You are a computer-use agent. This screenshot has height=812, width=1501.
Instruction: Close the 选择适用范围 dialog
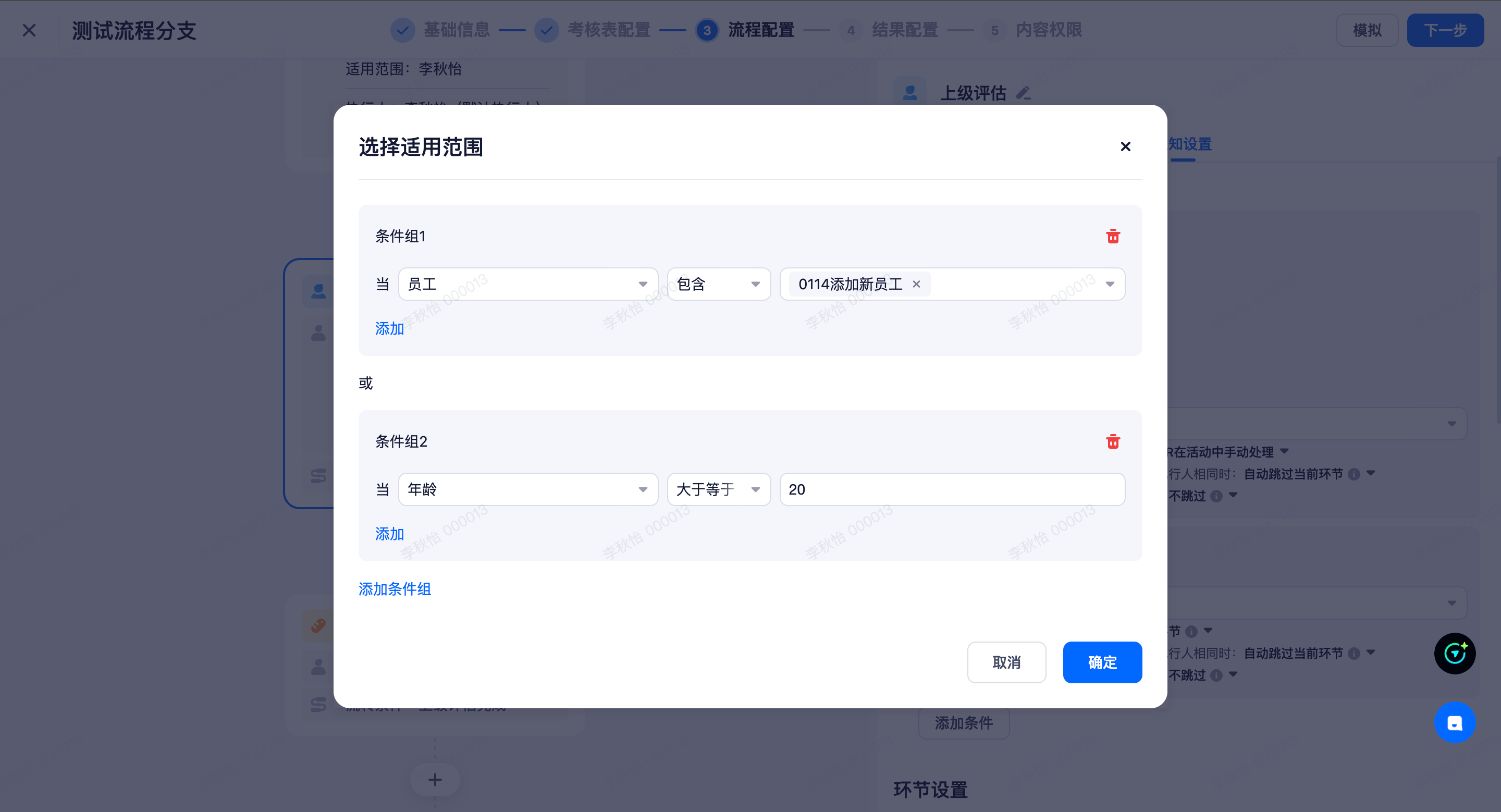coord(1125,147)
